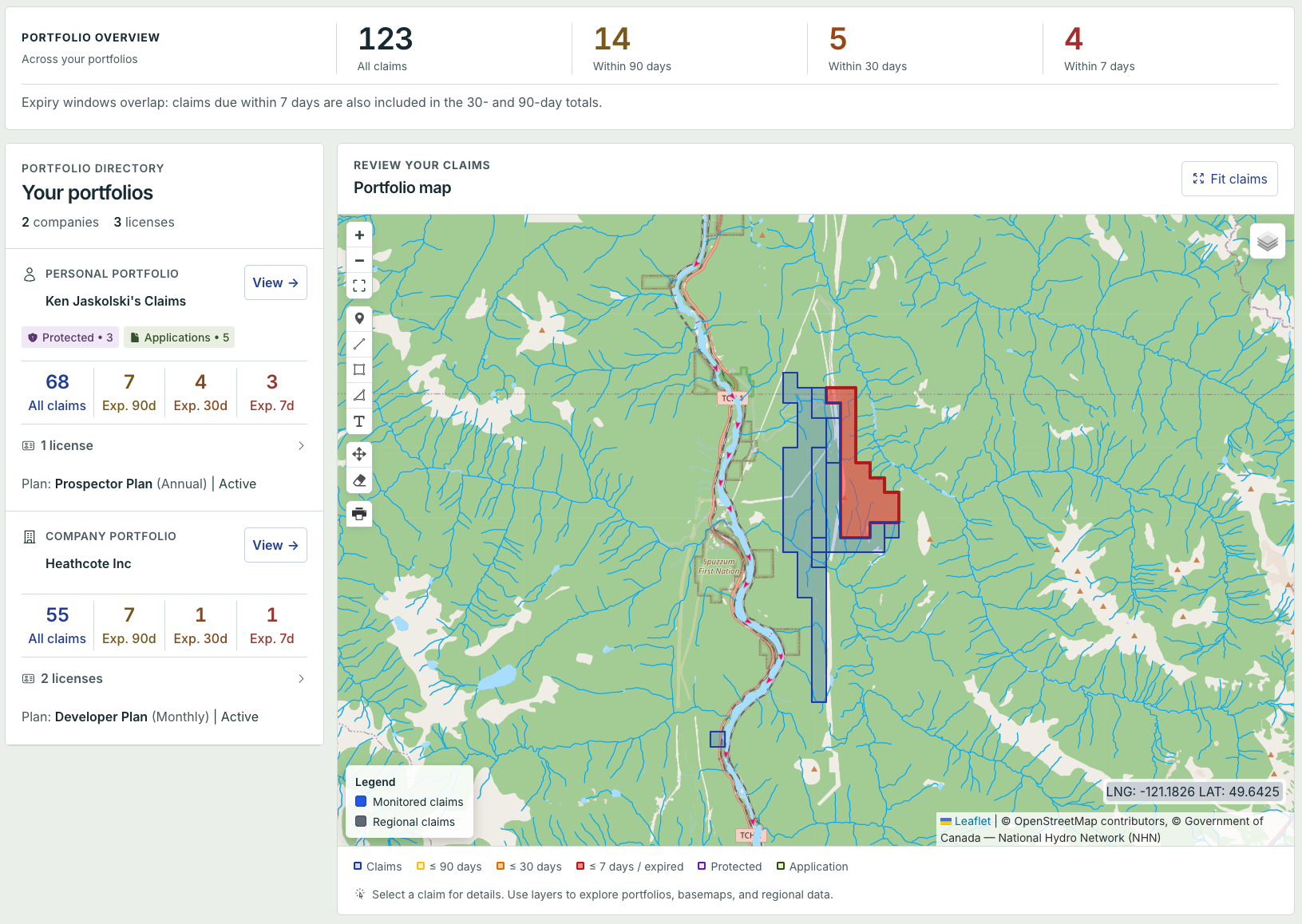Click the Prospector Plan text
Image resolution: width=1302 pixels, height=924 pixels.
tap(104, 484)
